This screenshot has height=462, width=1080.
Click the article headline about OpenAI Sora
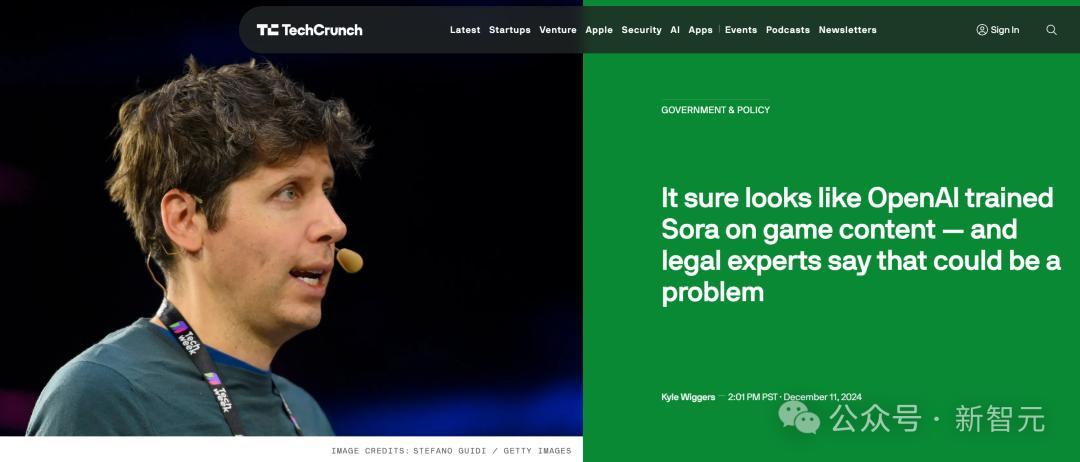click(x=861, y=246)
